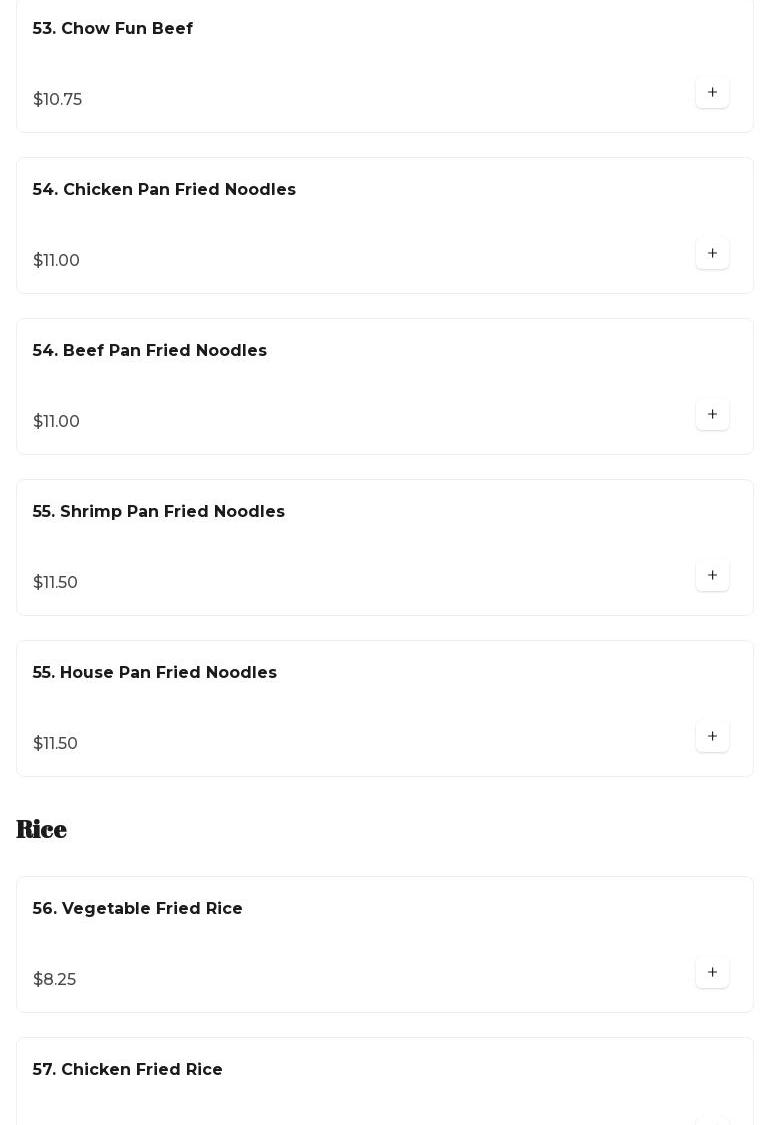This screenshot has height=1125, width=770.
Task: Add Shrimp Pan Fried Noodles to cart
Action: point(712,576)
